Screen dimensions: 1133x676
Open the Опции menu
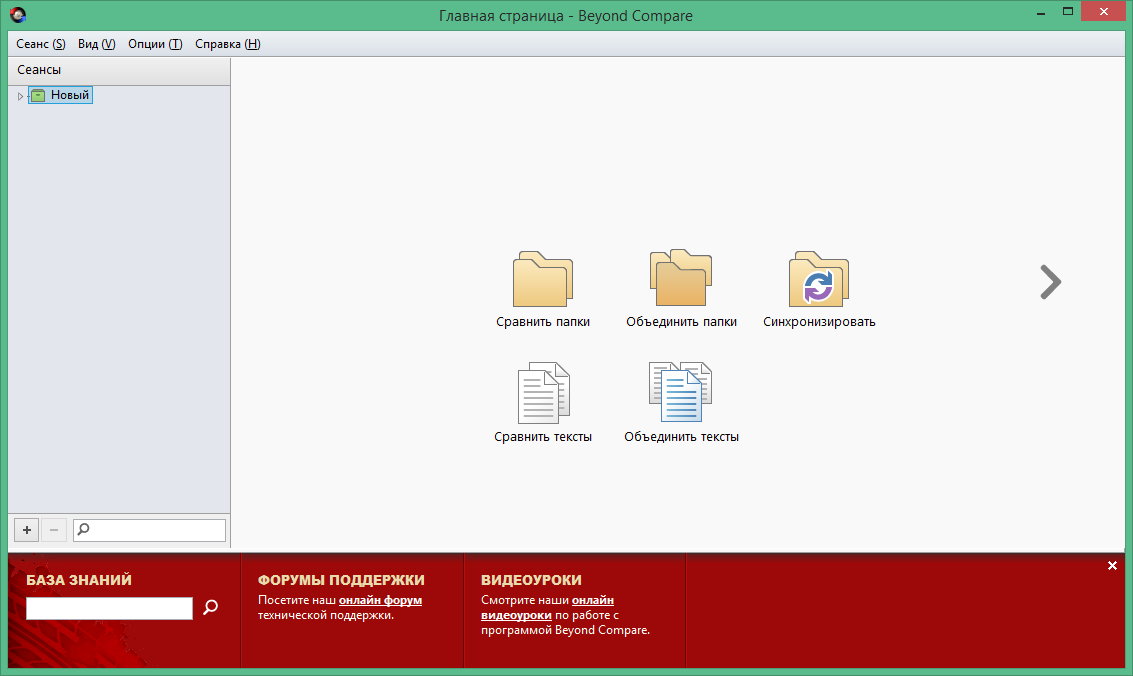pos(155,44)
